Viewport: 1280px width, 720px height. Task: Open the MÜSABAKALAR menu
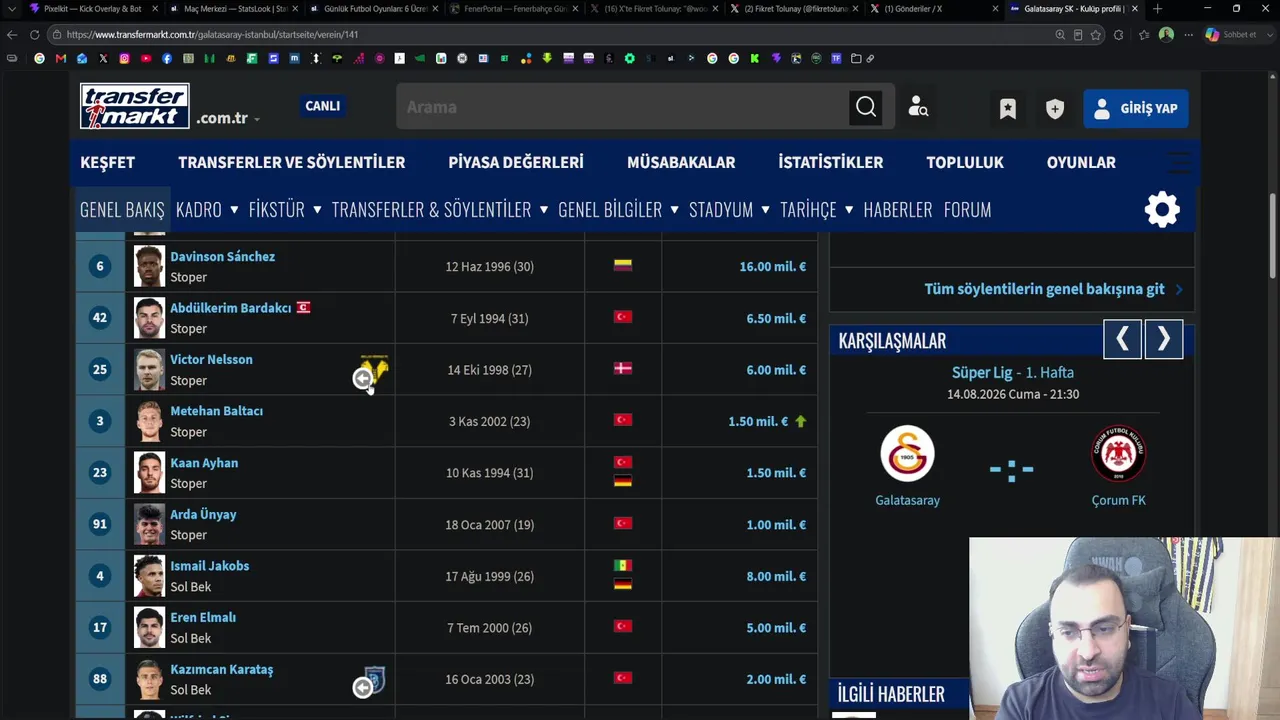(681, 162)
